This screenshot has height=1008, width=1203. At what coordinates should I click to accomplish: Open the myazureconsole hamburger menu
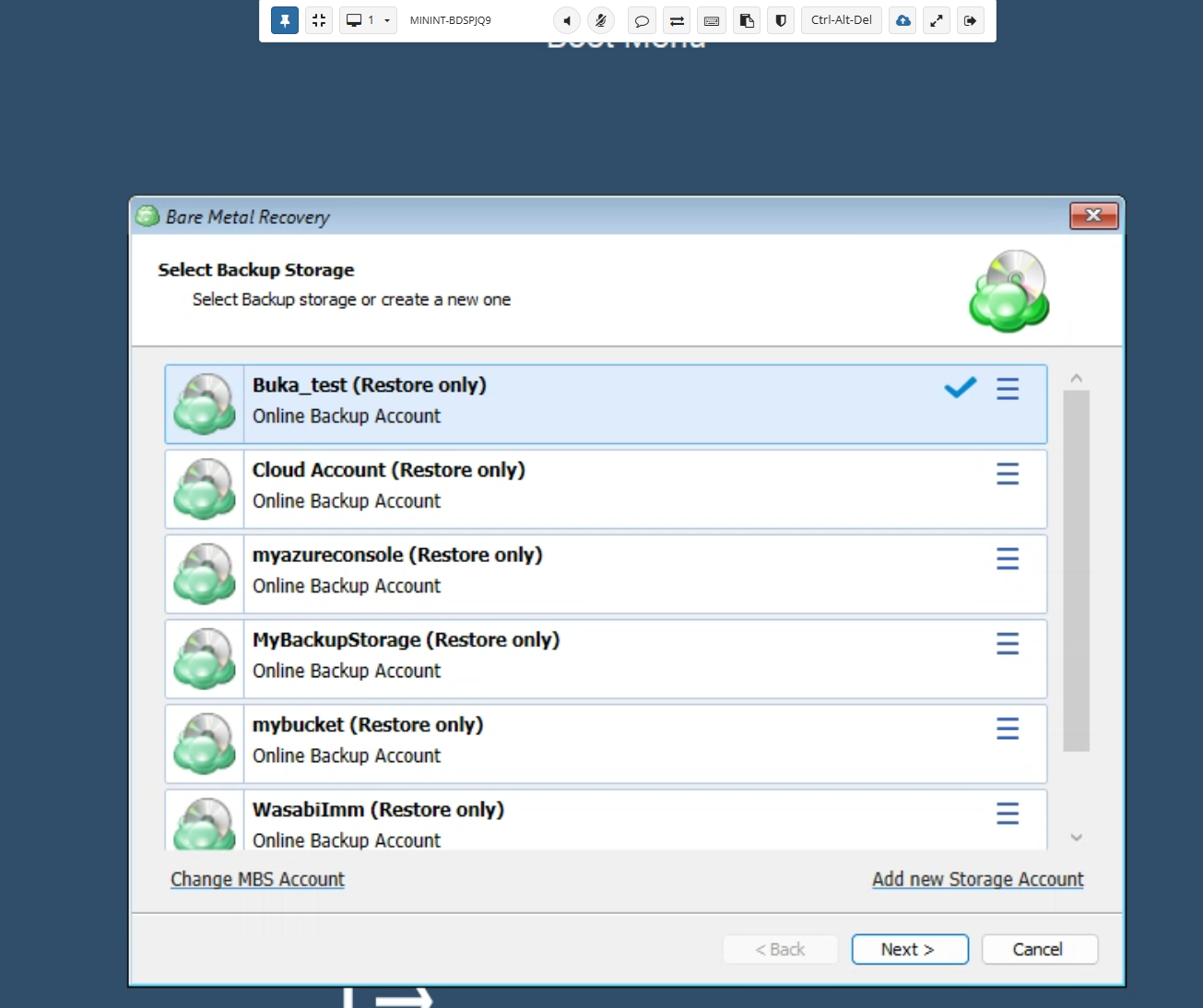[x=1008, y=558]
